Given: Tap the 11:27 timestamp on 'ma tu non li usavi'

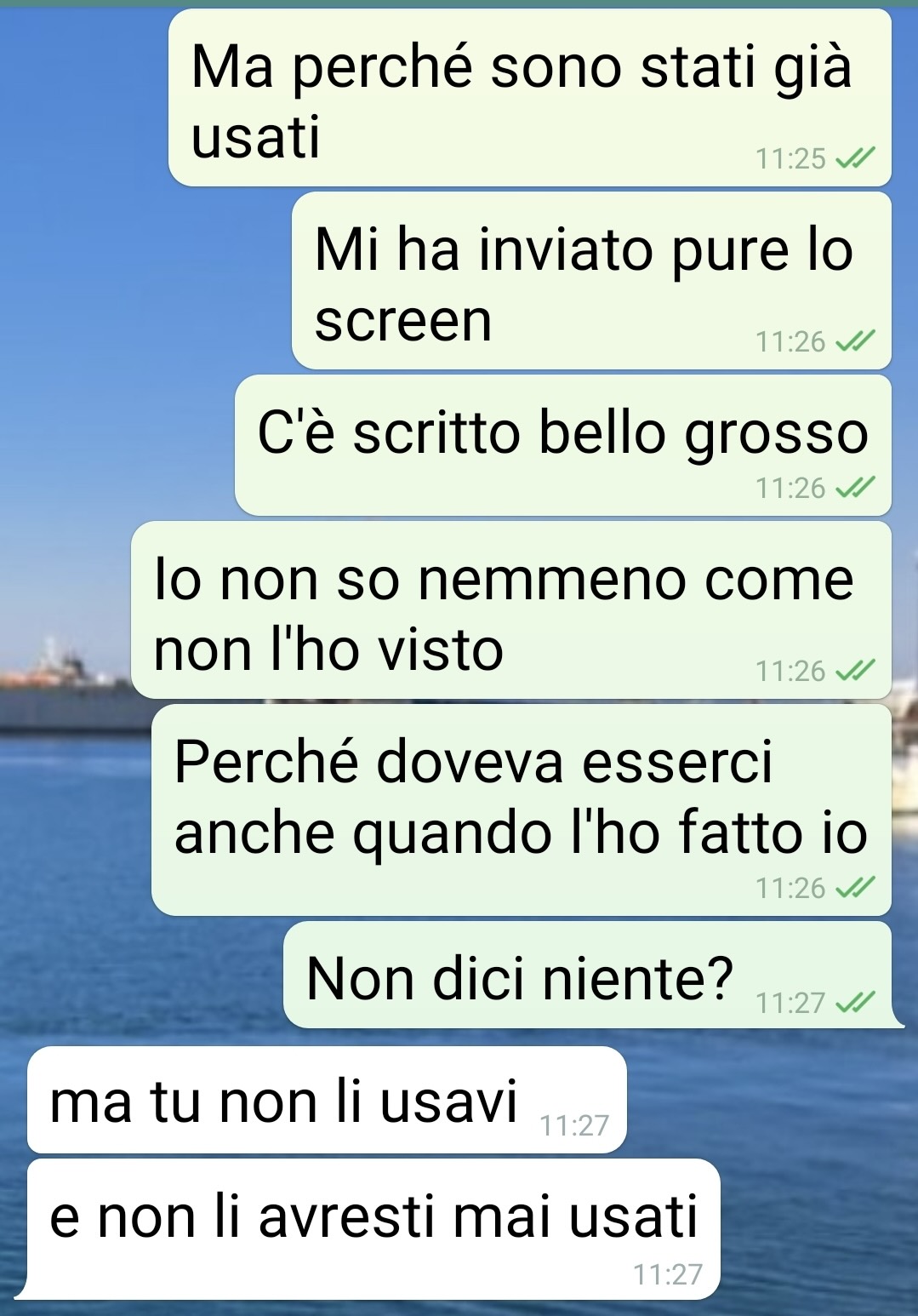Looking at the screenshot, I should pyautogui.click(x=574, y=1125).
